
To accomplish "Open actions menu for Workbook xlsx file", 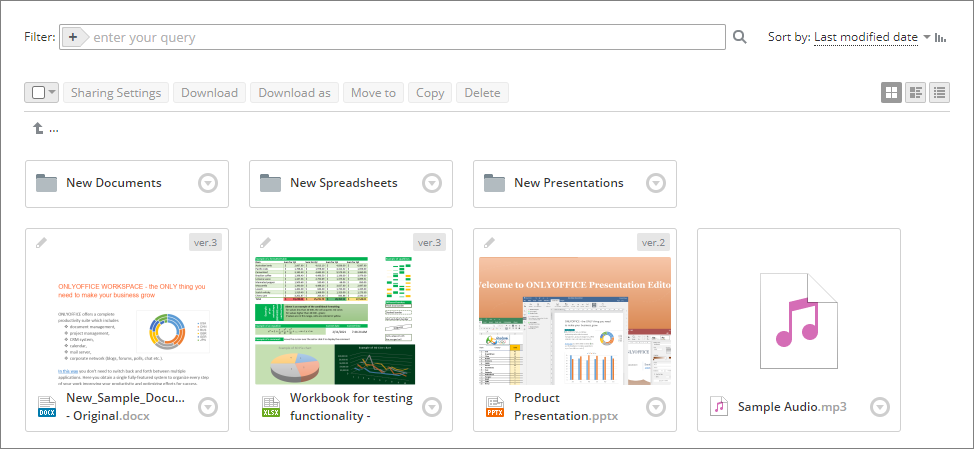I will coord(432,407).
